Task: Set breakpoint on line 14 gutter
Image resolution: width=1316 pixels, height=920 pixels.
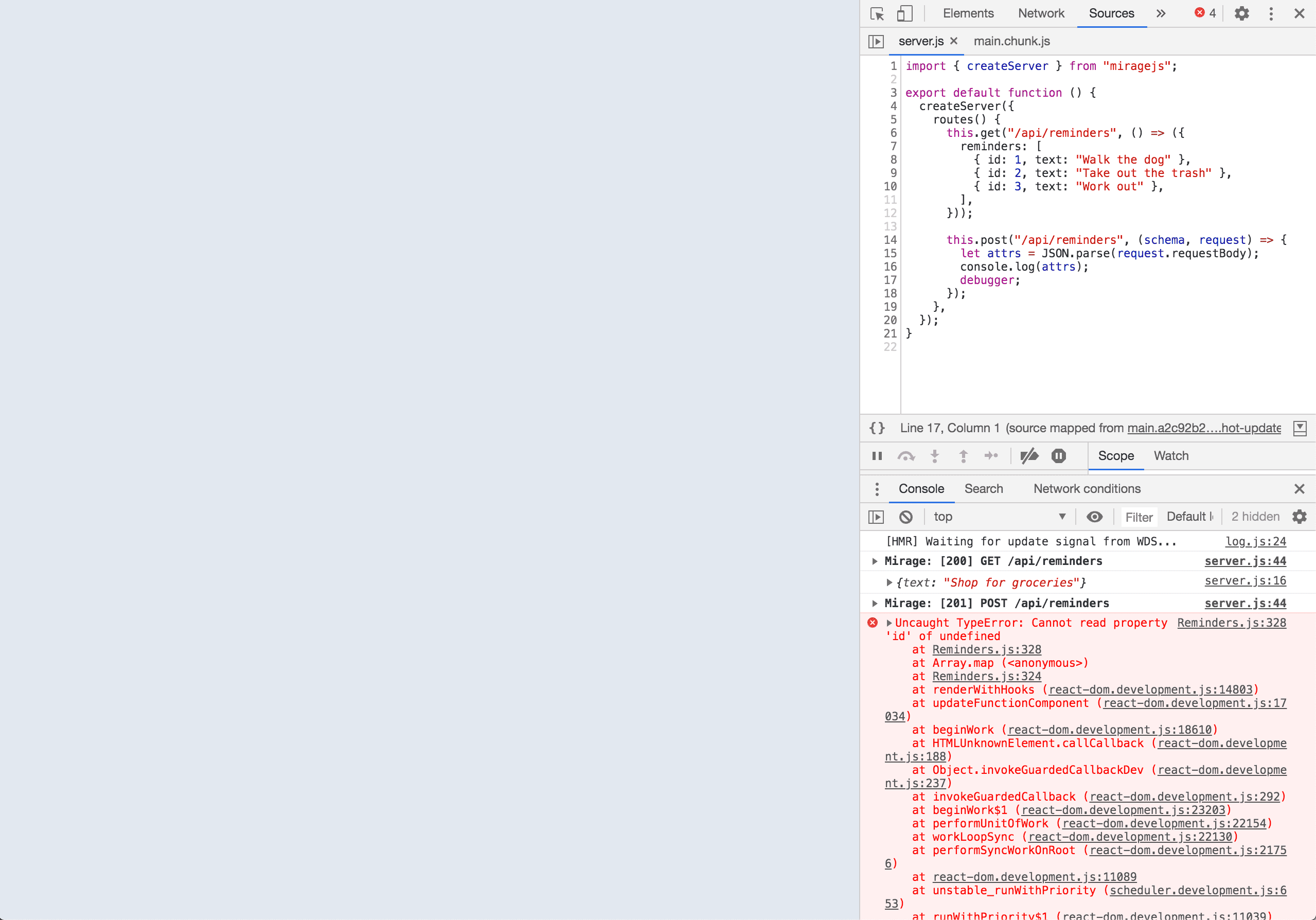Action: [x=890, y=240]
